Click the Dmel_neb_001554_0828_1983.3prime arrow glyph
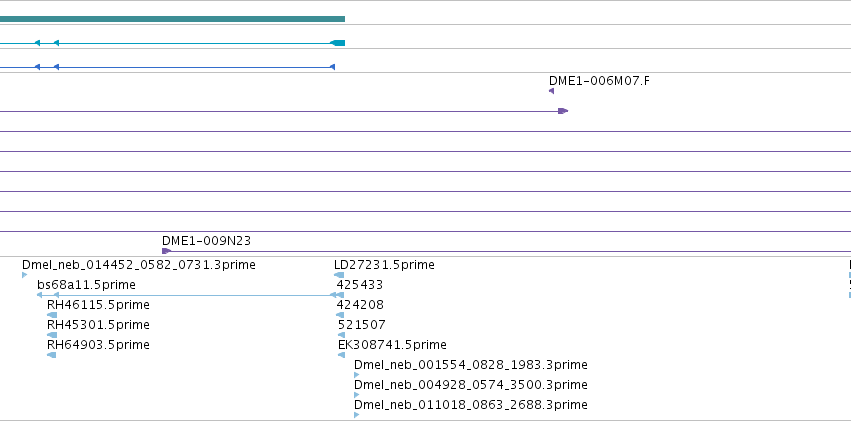Screen dimensions: 851x421 pos(357,375)
